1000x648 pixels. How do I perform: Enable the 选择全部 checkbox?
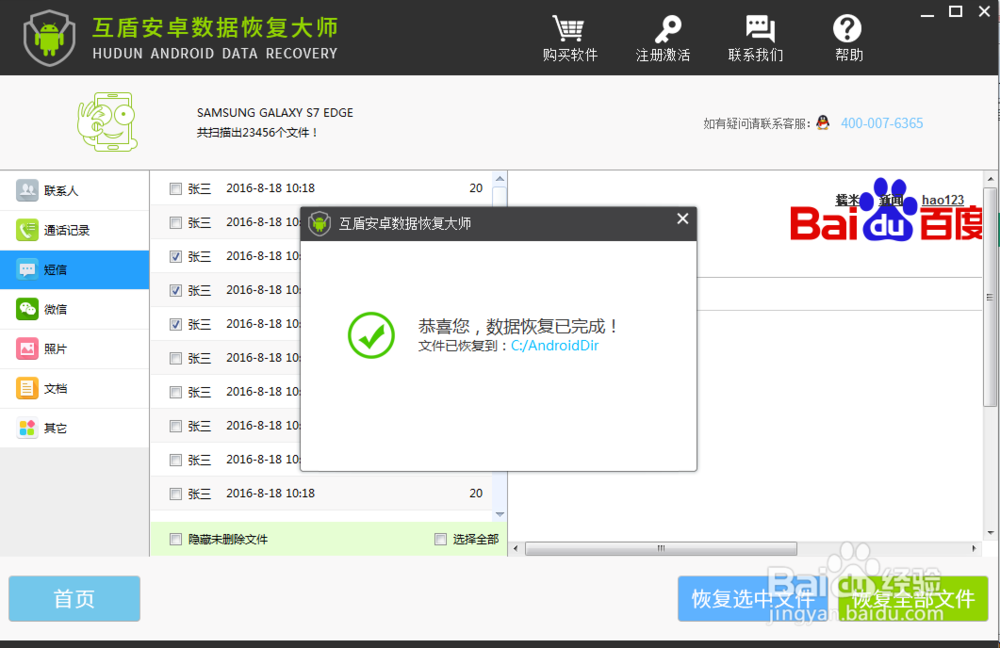[440, 539]
